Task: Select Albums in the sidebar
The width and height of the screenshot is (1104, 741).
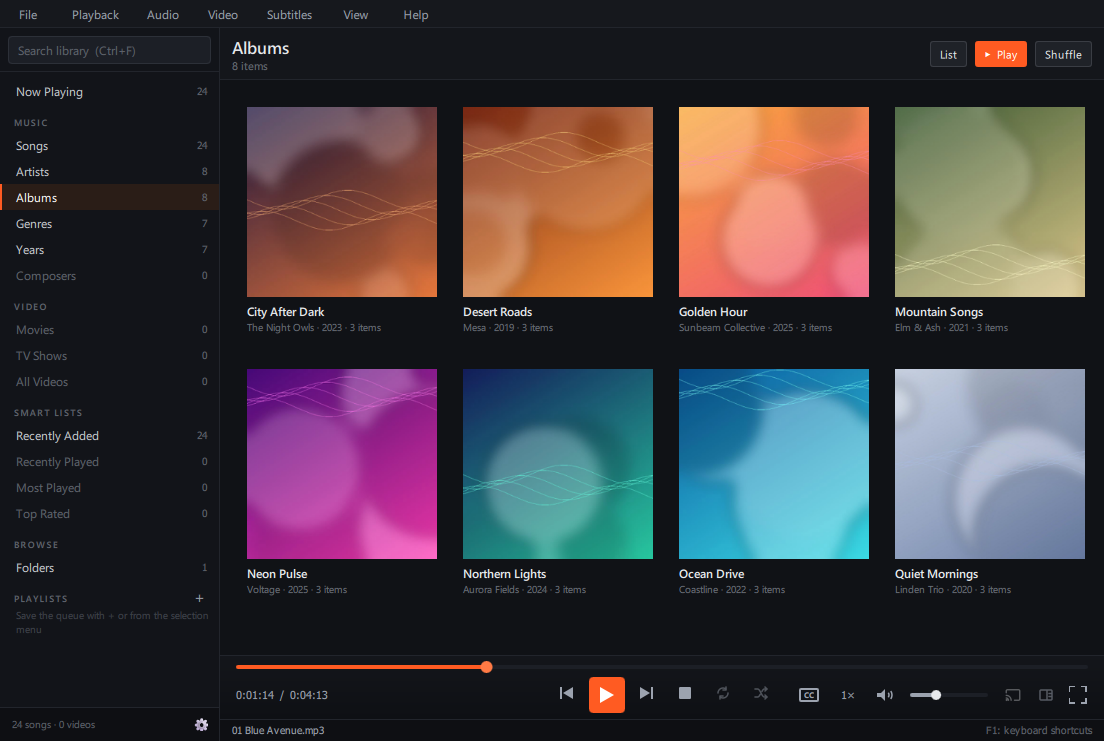Action: (110, 198)
